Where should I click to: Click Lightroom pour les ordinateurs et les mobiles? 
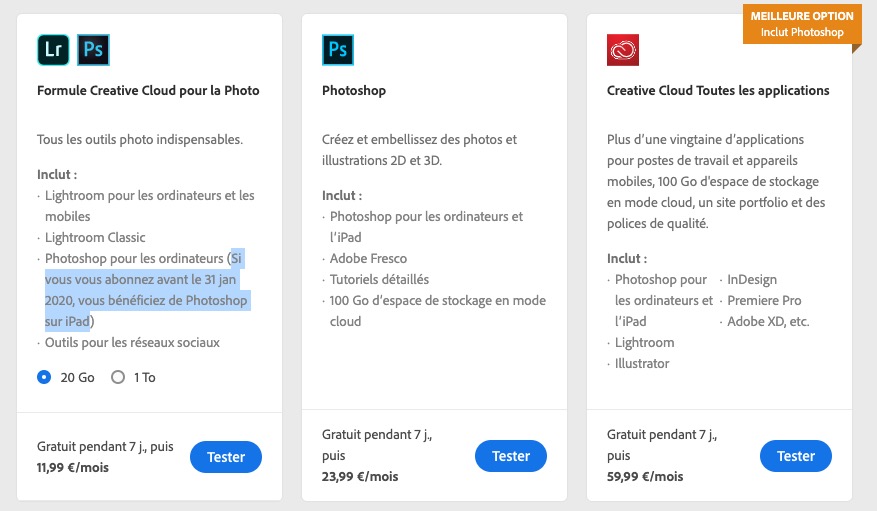click(x=150, y=206)
